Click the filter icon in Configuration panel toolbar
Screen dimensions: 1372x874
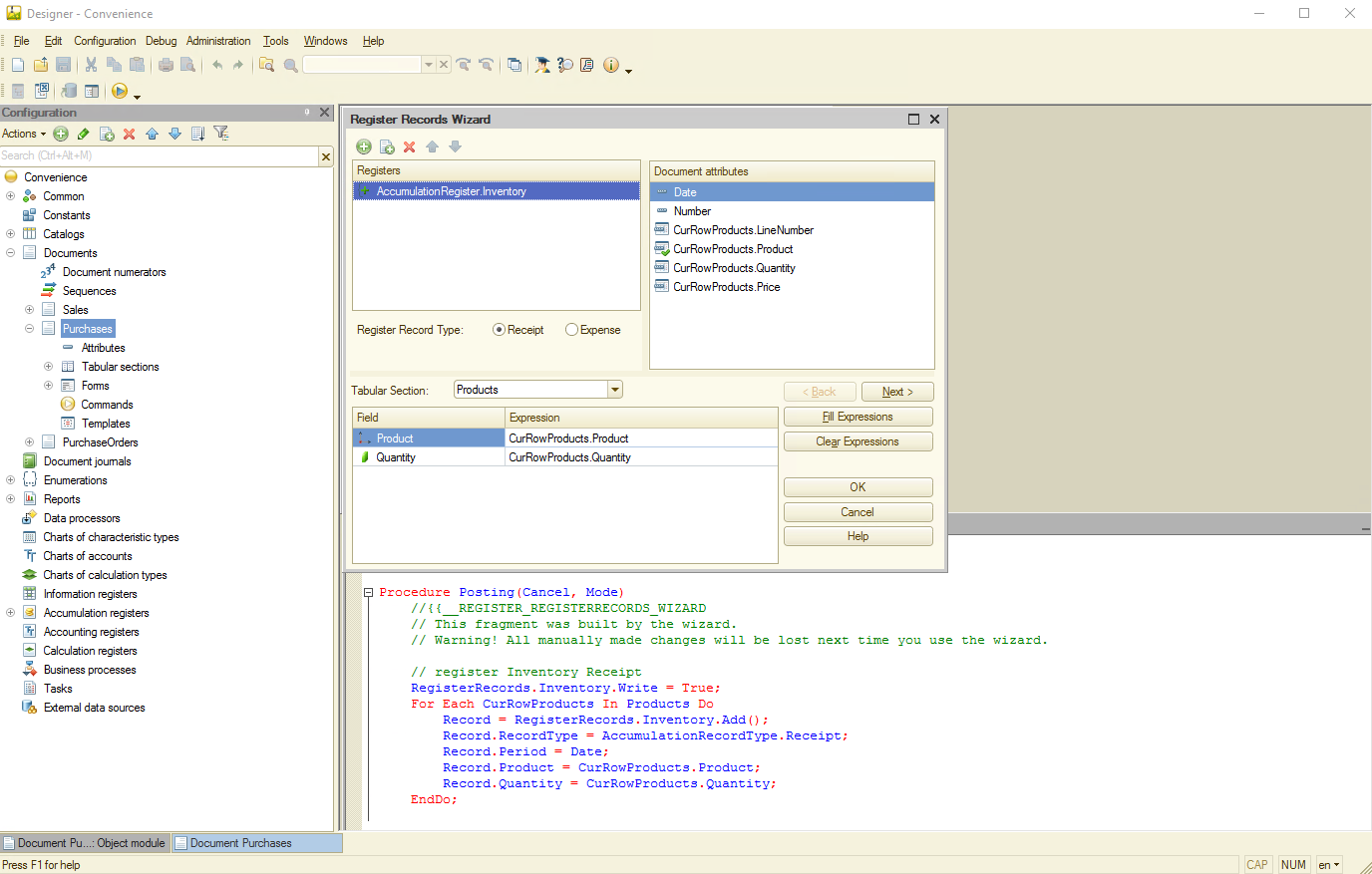click(x=221, y=134)
